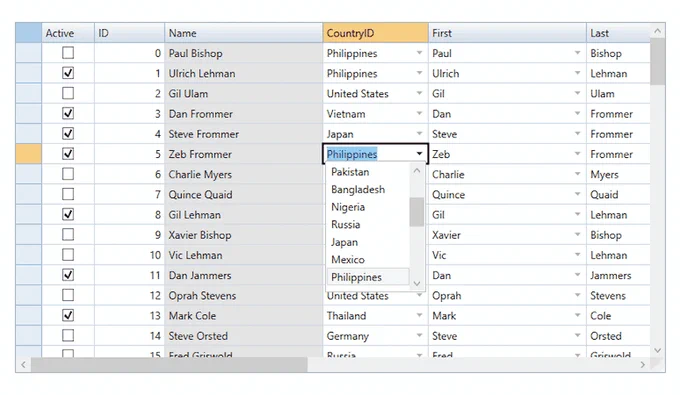Choose Nigeria from the country list
Viewport: 680px width, 395px height.
(x=348, y=207)
